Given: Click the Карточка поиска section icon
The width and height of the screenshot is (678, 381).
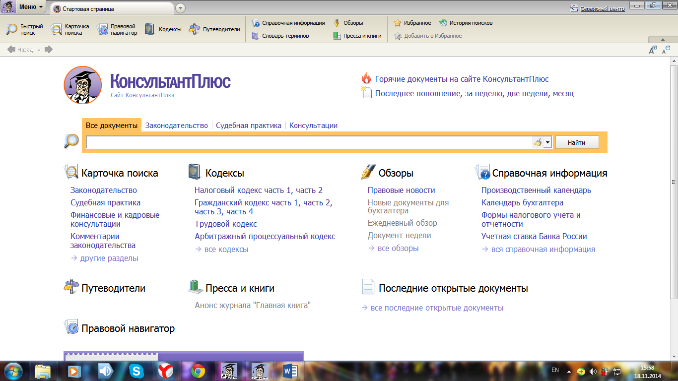Looking at the screenshot, I should tap(71, 172).
